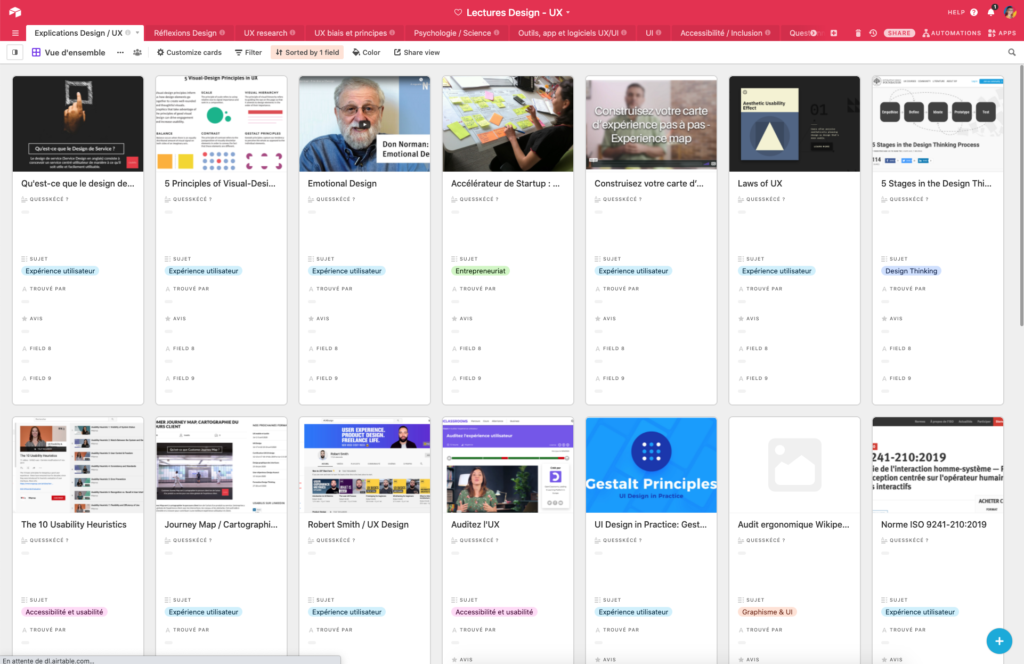1024x664 pixels.
Task: Open the 5 Stages in the Design Thinking card title
Action: (x=936, y=183)
